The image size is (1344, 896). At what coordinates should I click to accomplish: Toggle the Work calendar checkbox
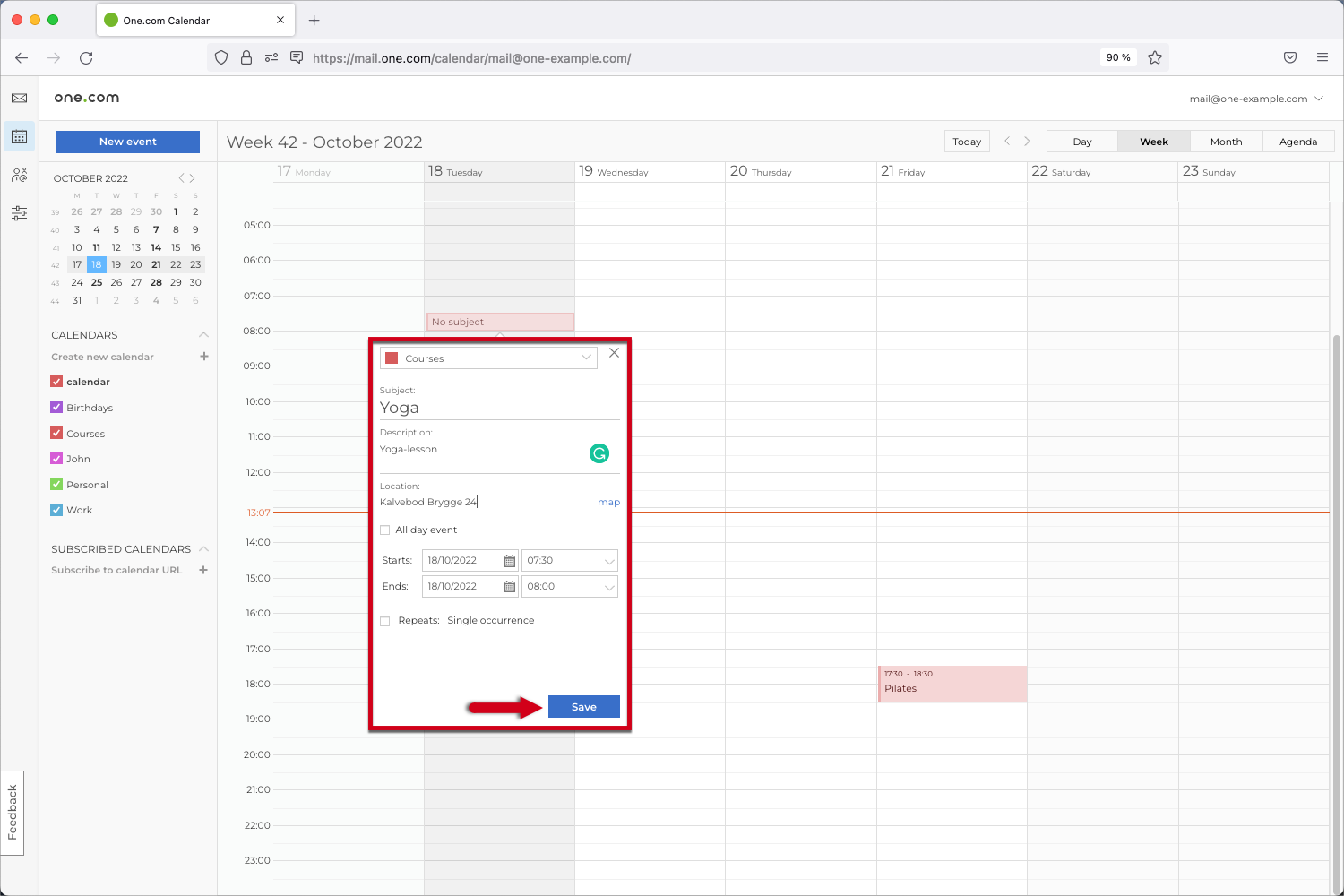point(56,510)
